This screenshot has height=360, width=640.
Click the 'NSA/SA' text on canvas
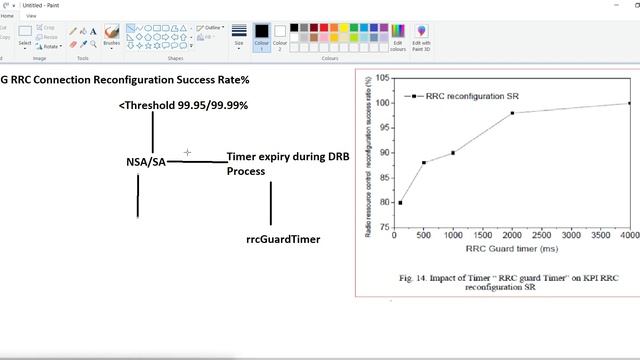[146, 162]
